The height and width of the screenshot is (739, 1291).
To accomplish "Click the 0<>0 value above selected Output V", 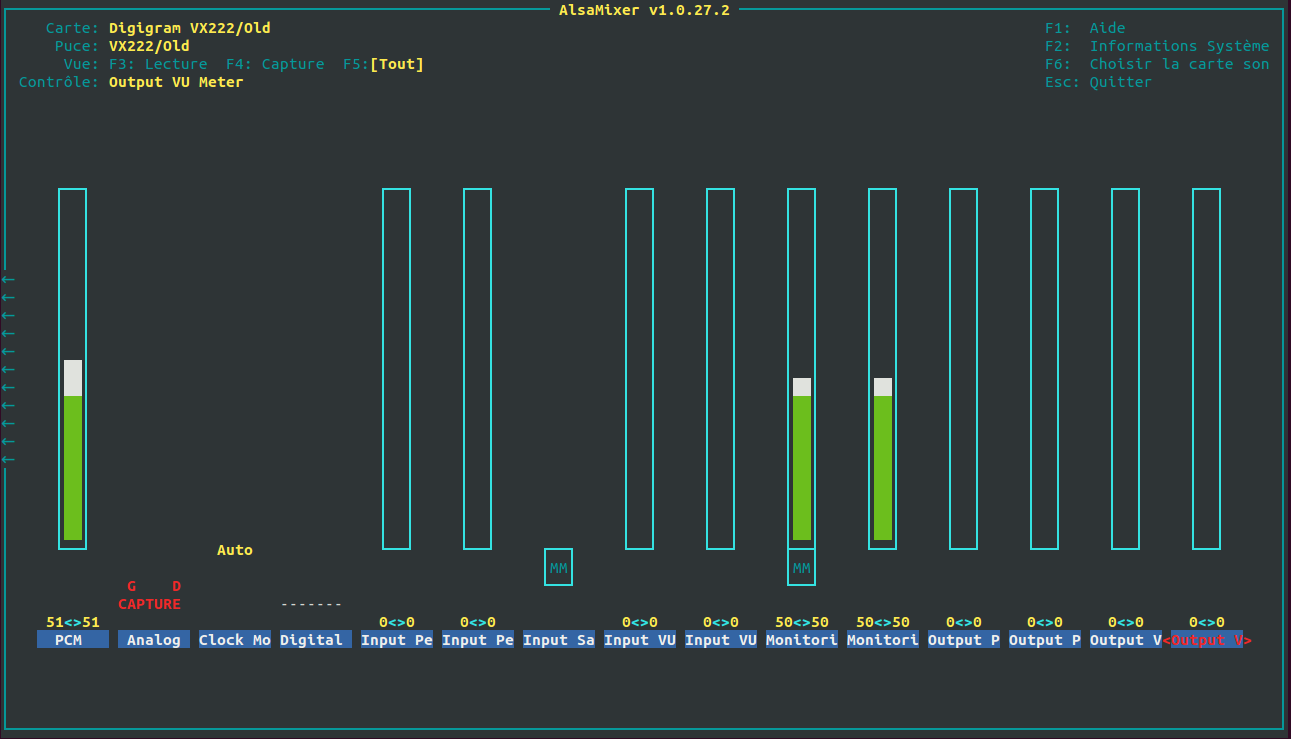I will 1207,622.
